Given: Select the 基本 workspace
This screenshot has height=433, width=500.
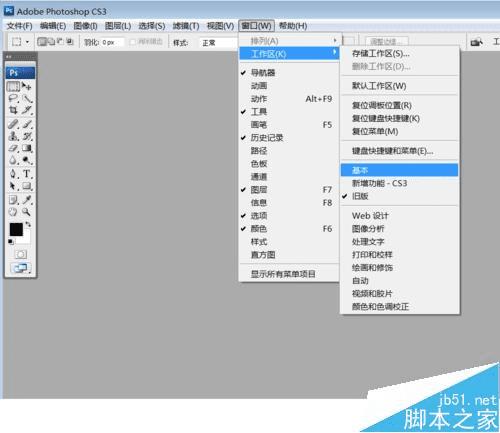Looking at the screenshot, I should [399, 170].
